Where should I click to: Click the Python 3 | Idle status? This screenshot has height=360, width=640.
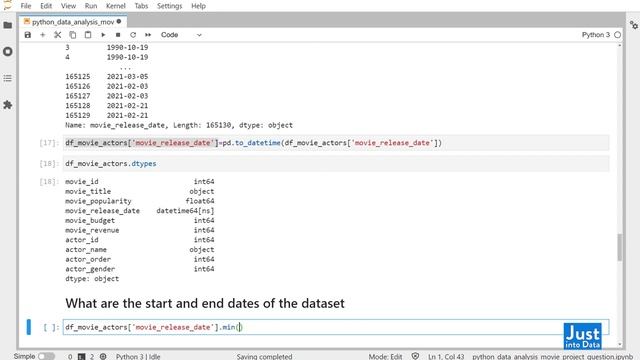pyautogui.click(x=138, y=356)
